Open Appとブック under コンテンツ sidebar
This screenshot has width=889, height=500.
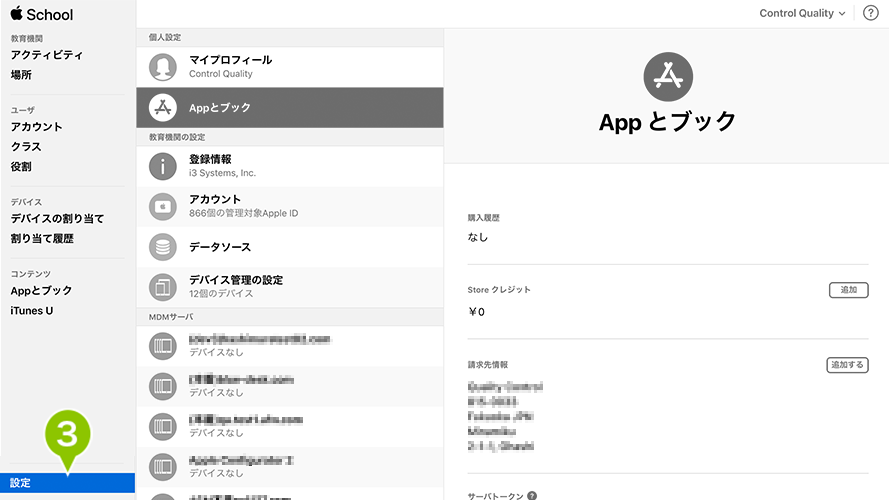(x=41, y=291)
